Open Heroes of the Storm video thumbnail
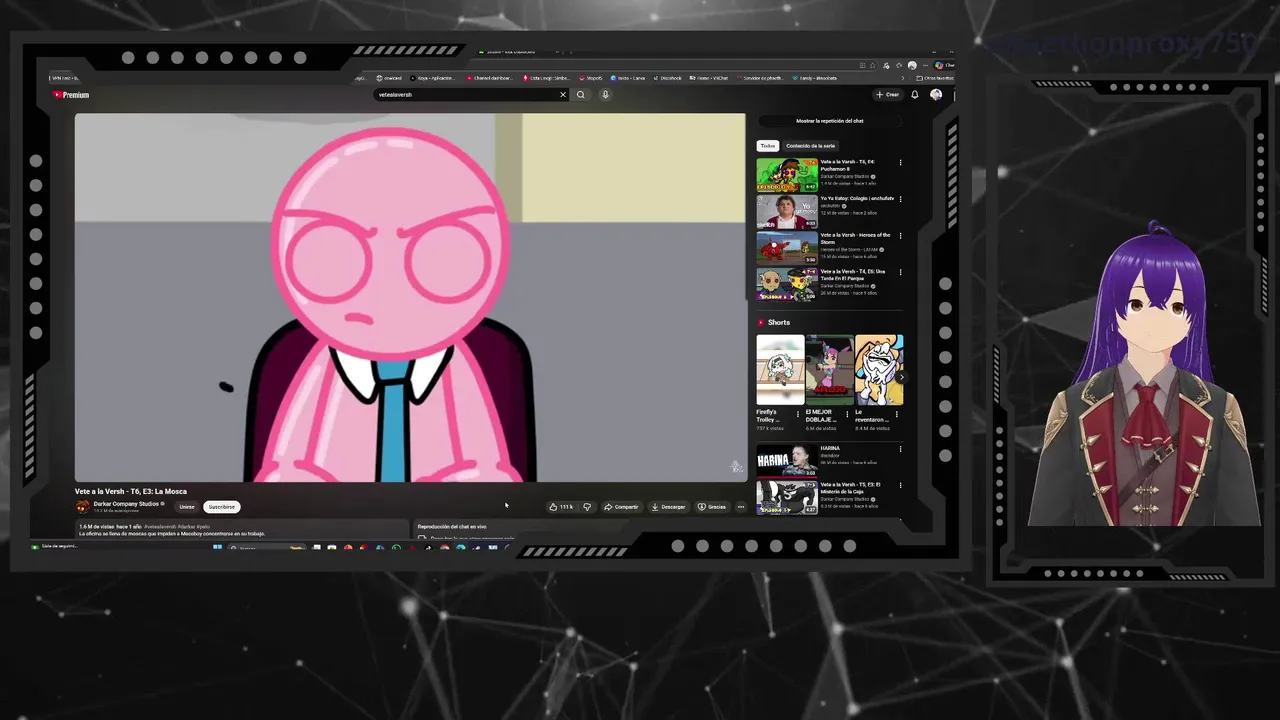 coord(786,248)
